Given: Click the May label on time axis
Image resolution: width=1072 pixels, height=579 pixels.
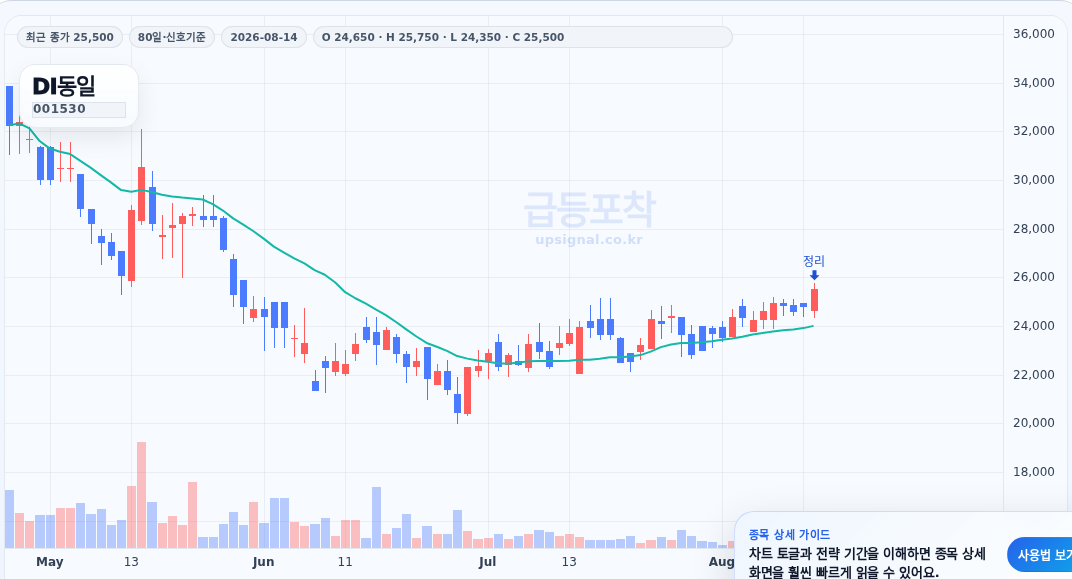Looking at the screenshot, I should [50, 562].
